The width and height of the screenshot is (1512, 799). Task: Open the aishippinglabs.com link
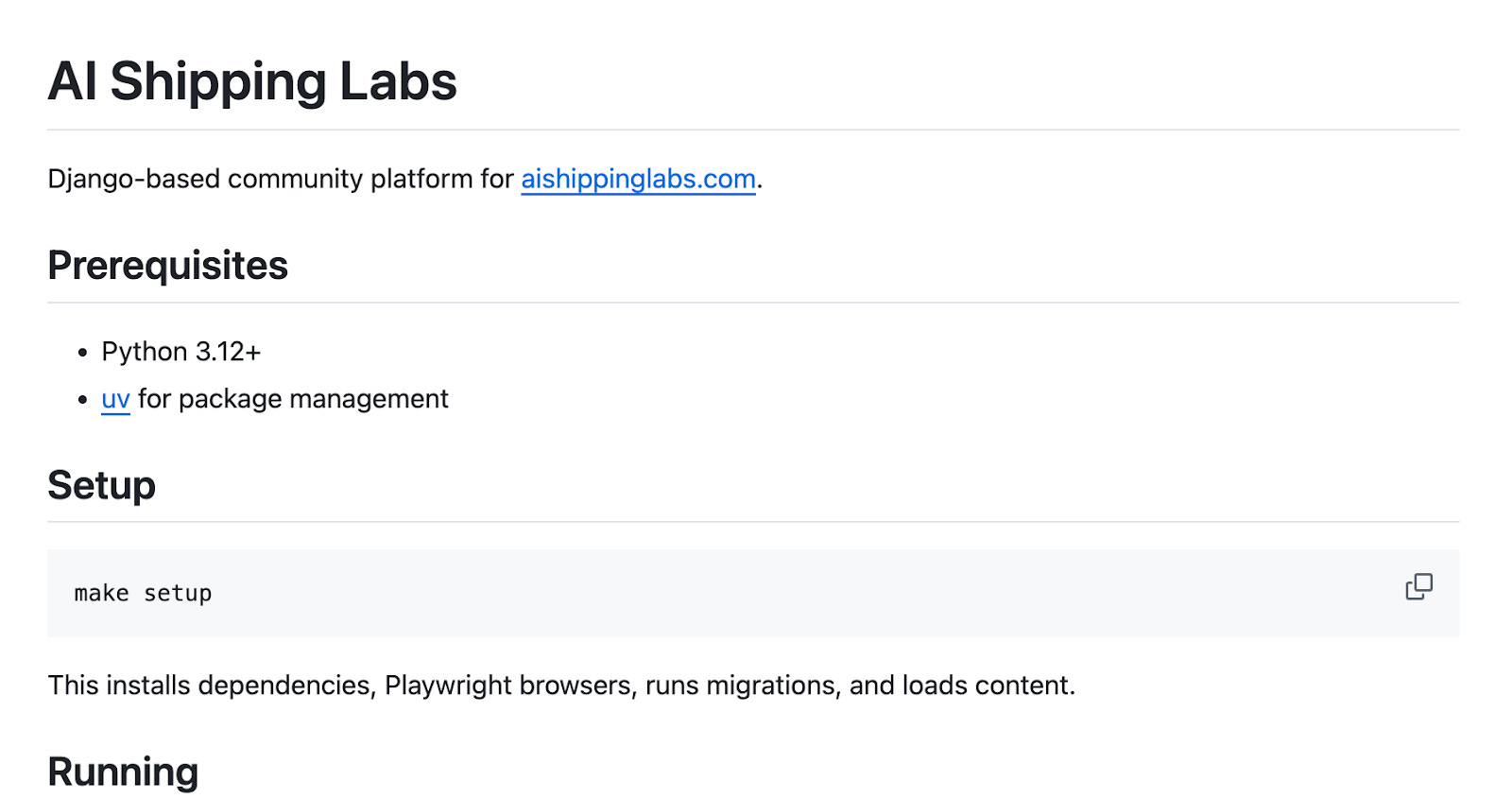point(638,179)
